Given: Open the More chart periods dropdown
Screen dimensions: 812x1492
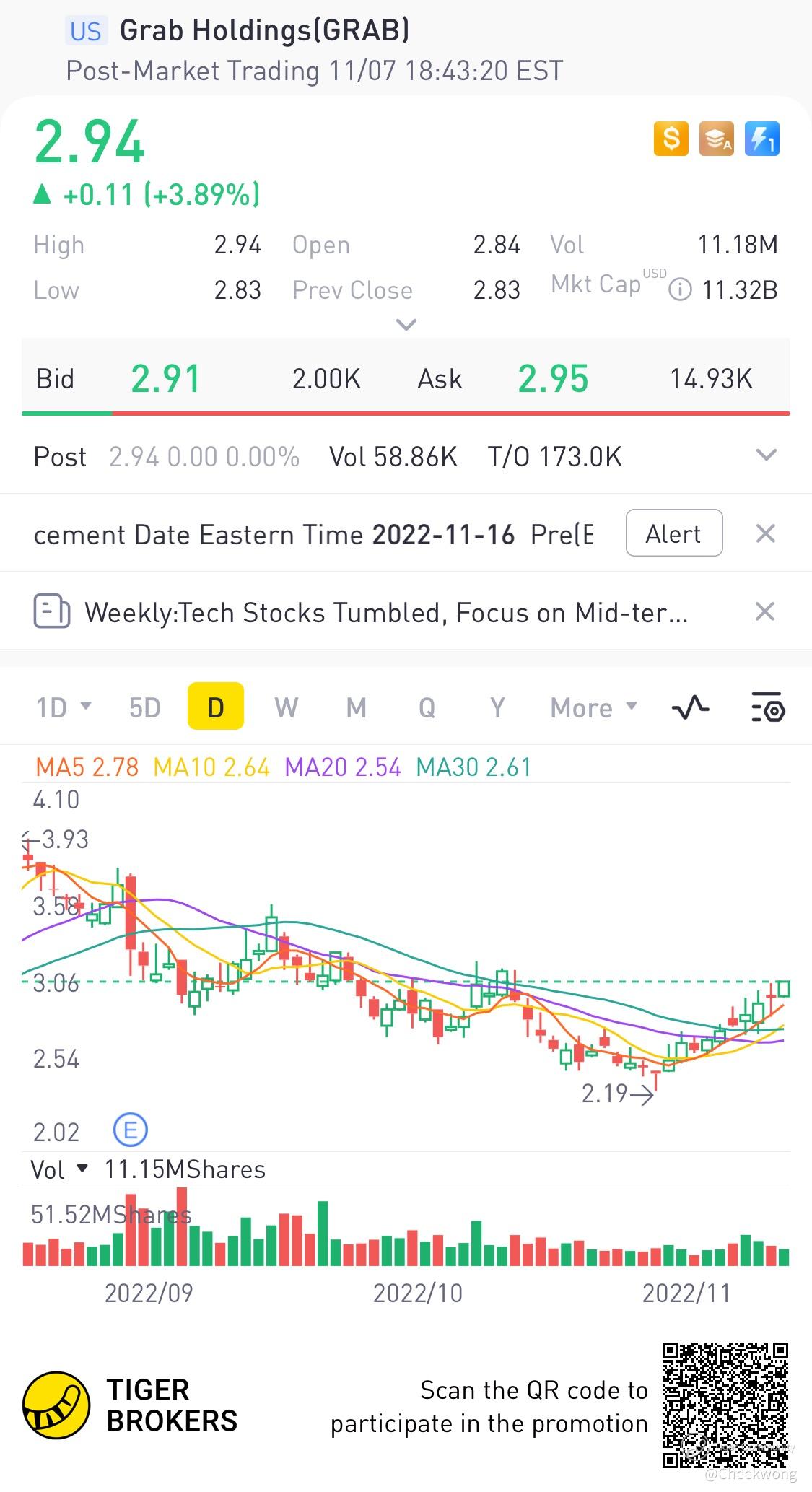Looking at the screenshot, I should pos(593,707).
